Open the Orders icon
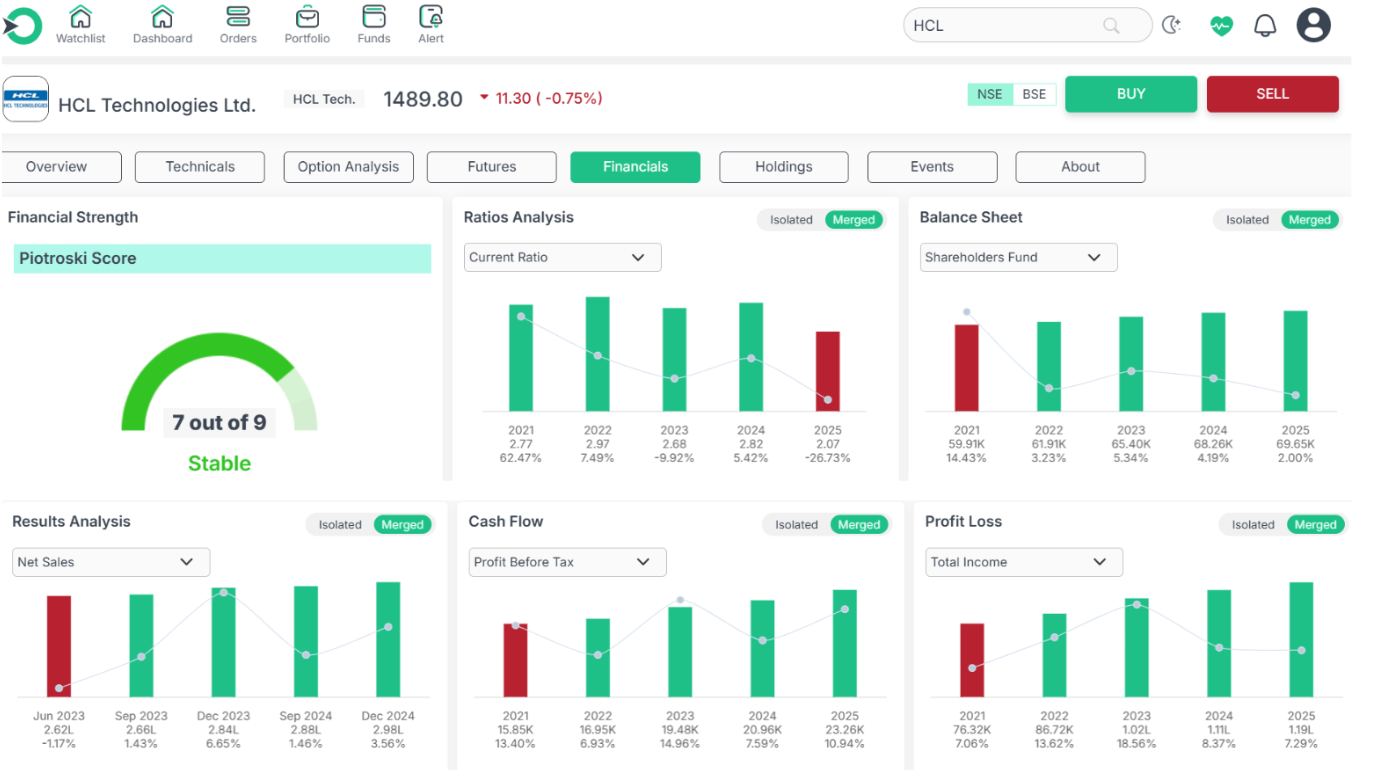 point(238,17)
